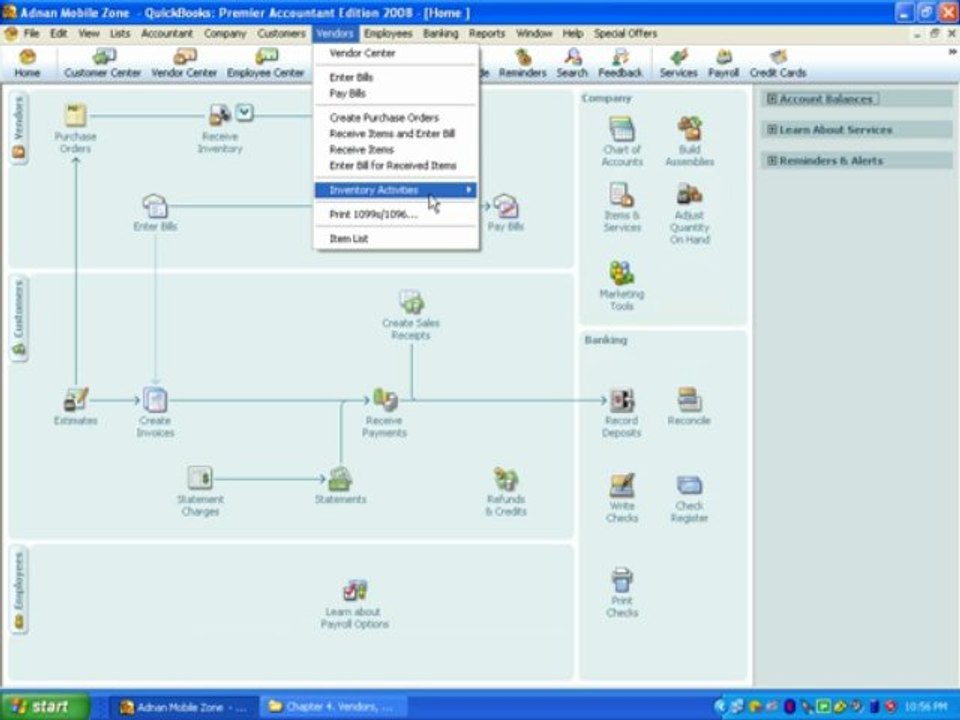Click the Credit Cards toolbar button
Viewport: 960px width, 720px height.
coord(778,64)
